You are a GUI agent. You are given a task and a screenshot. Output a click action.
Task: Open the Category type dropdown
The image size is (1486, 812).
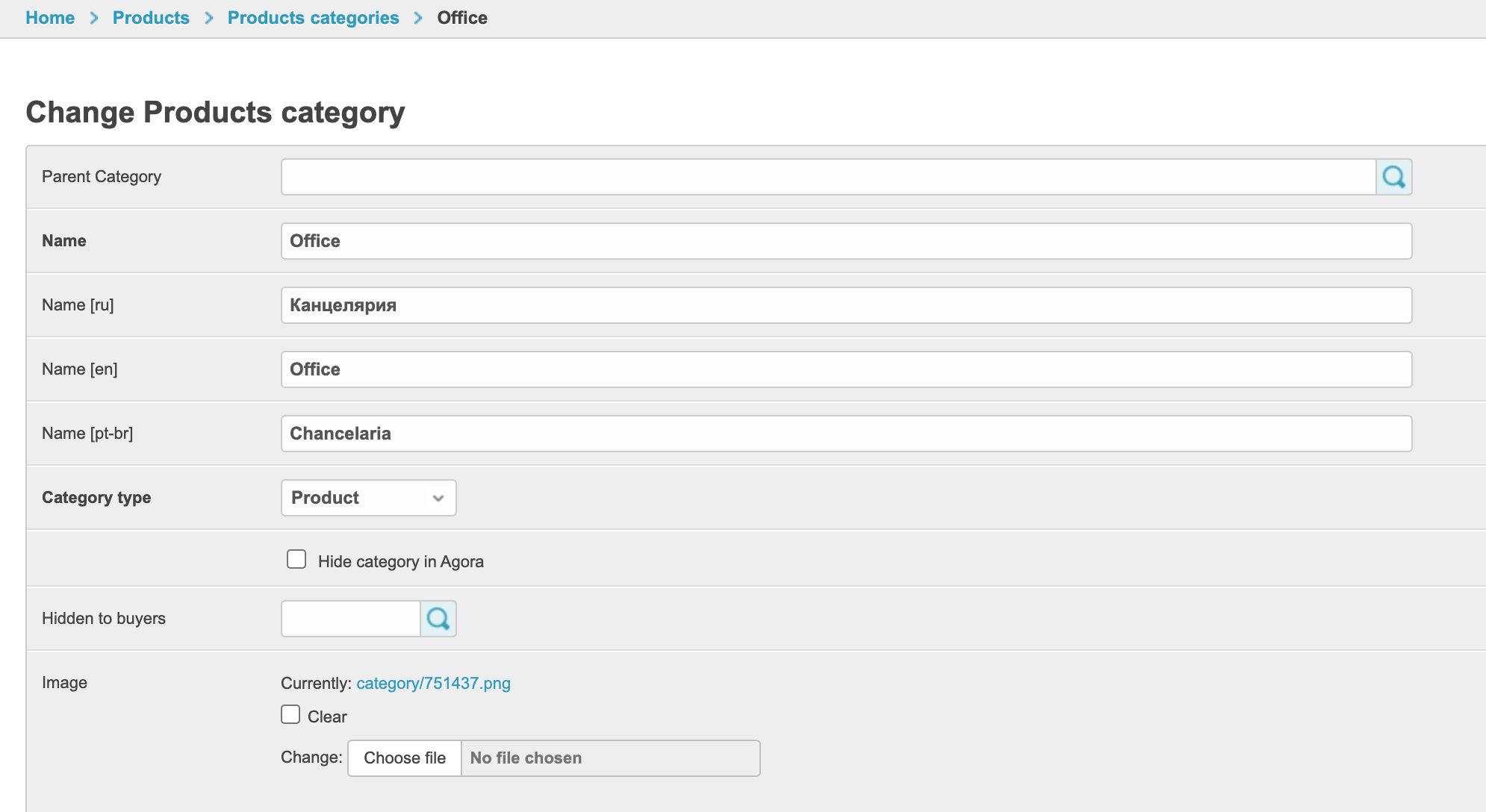(x=368, y=498)
